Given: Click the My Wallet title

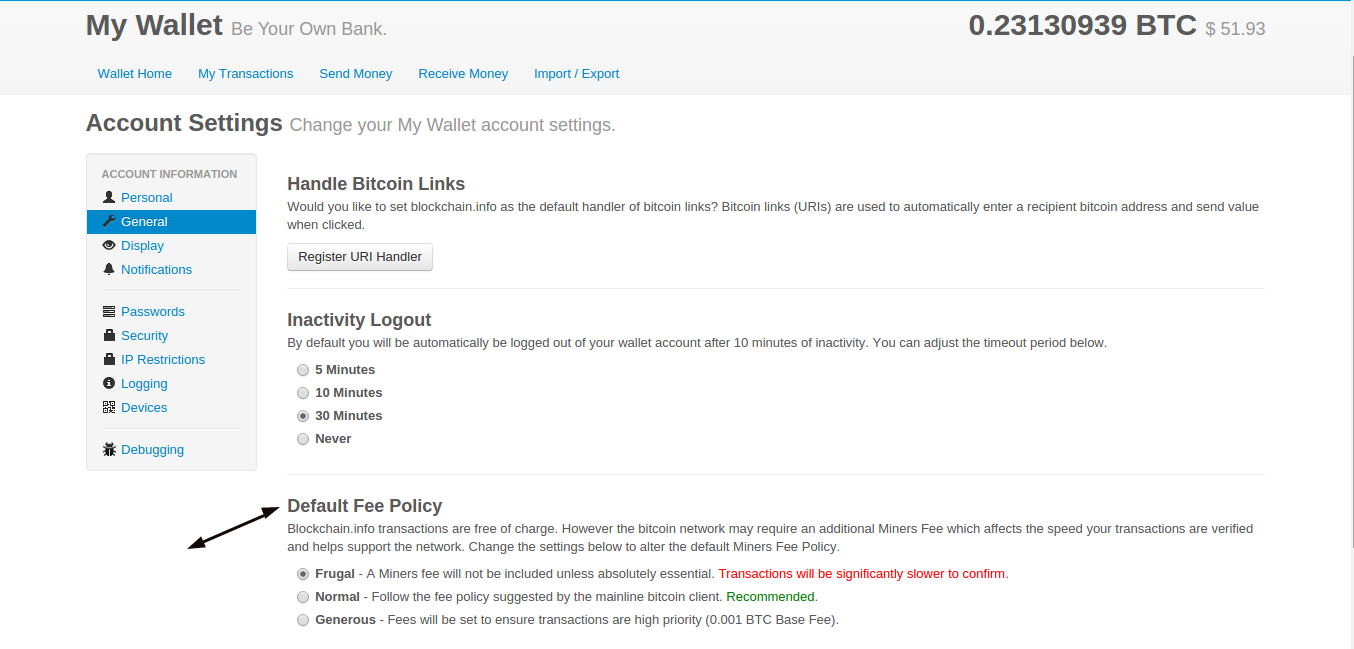Looking at the screenshot, I should (x=154, y=25).
